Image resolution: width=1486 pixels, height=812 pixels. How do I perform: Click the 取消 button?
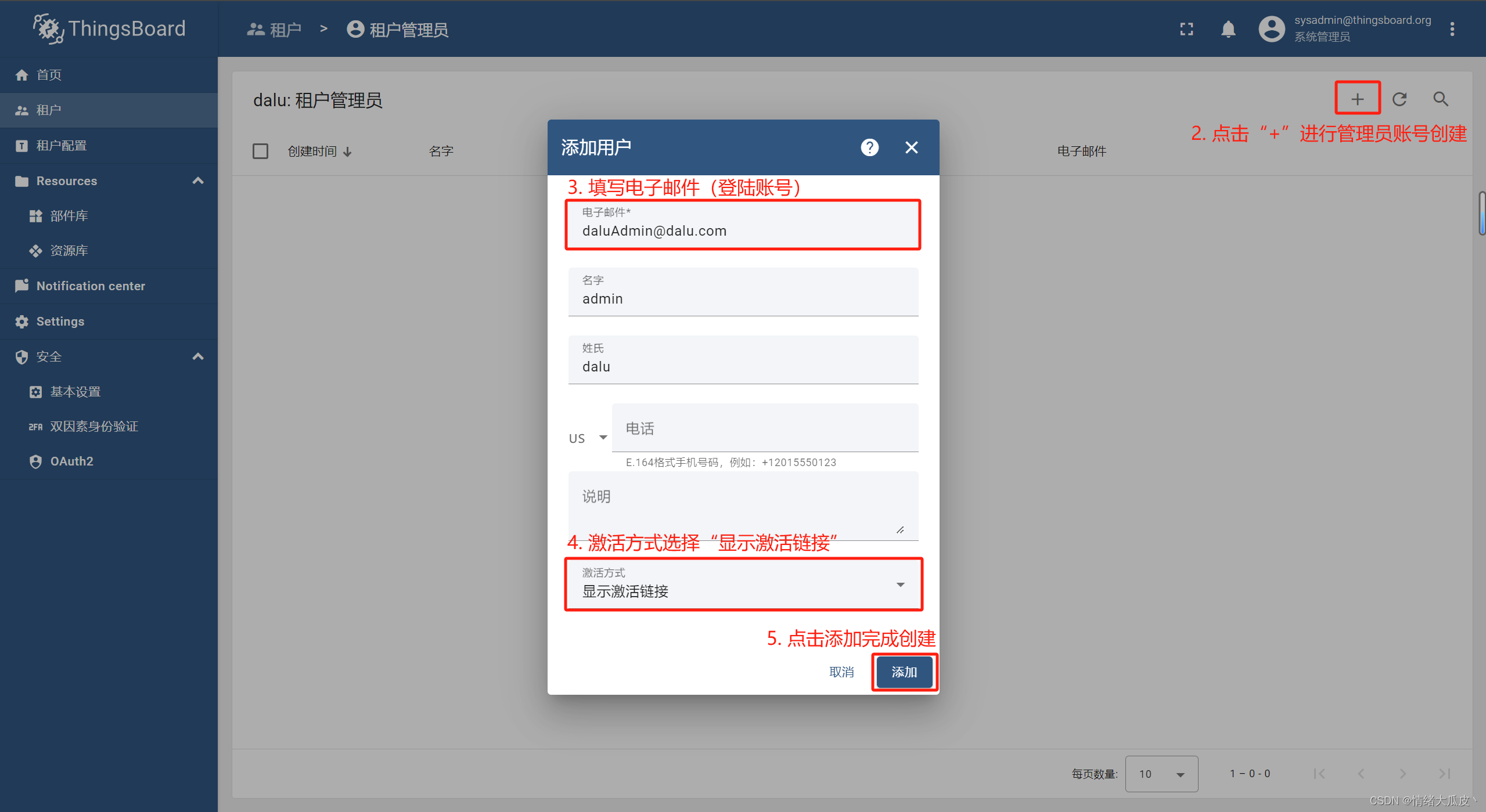pos(841,672)
